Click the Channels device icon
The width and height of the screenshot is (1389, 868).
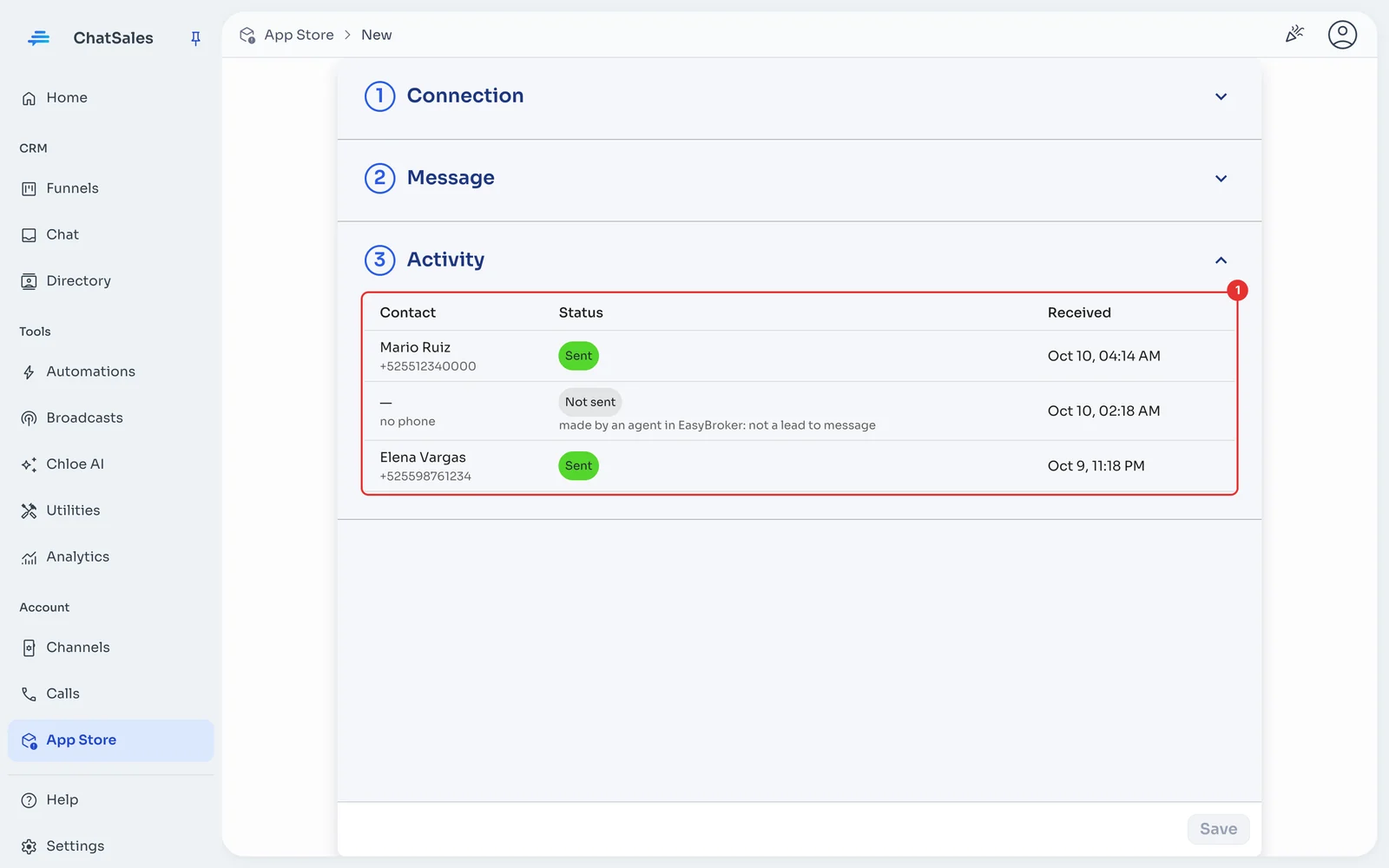pos(29,648)
